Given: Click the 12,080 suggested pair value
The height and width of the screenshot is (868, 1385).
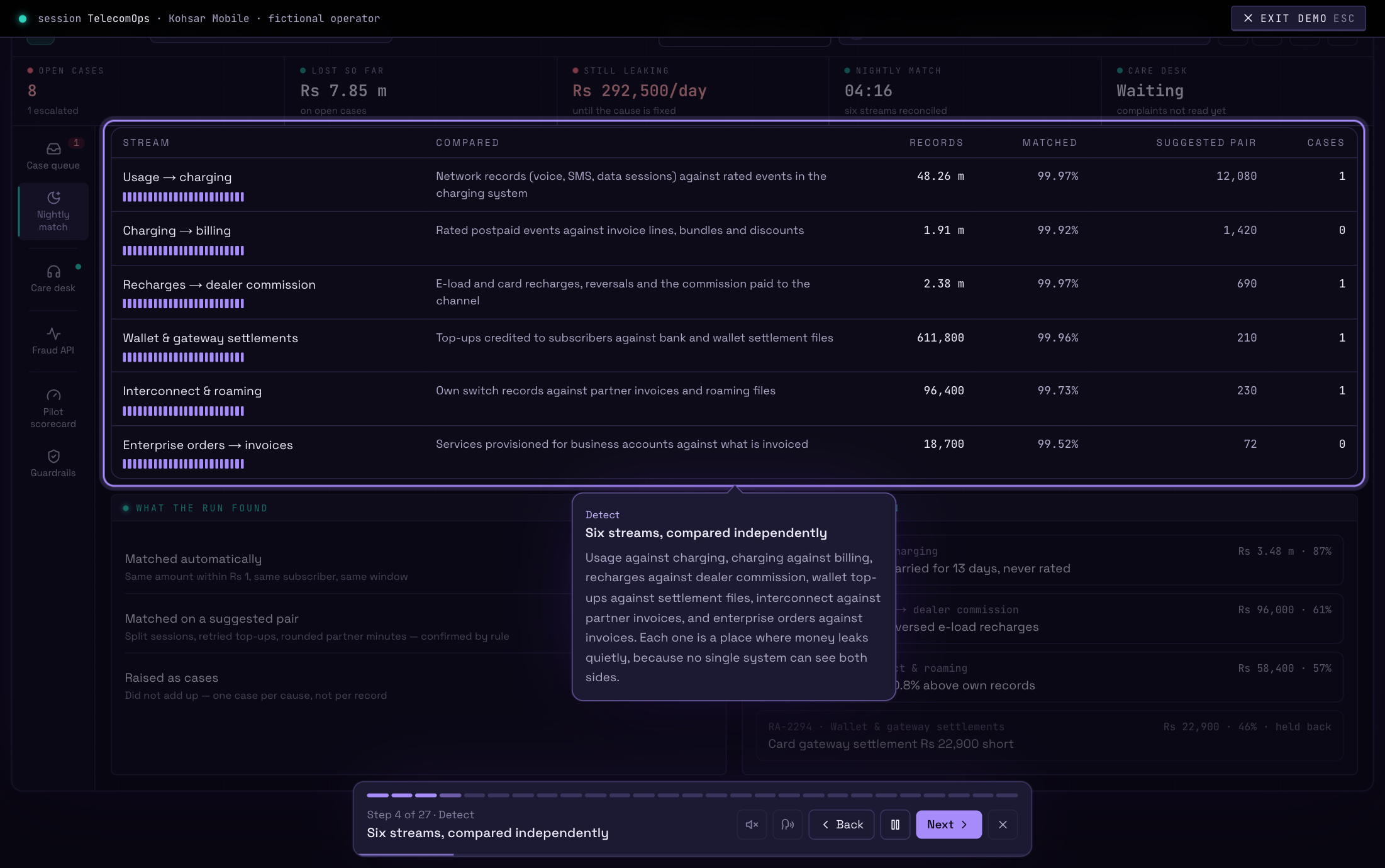Looking at the screenshot, I should tap(1236, 176).
